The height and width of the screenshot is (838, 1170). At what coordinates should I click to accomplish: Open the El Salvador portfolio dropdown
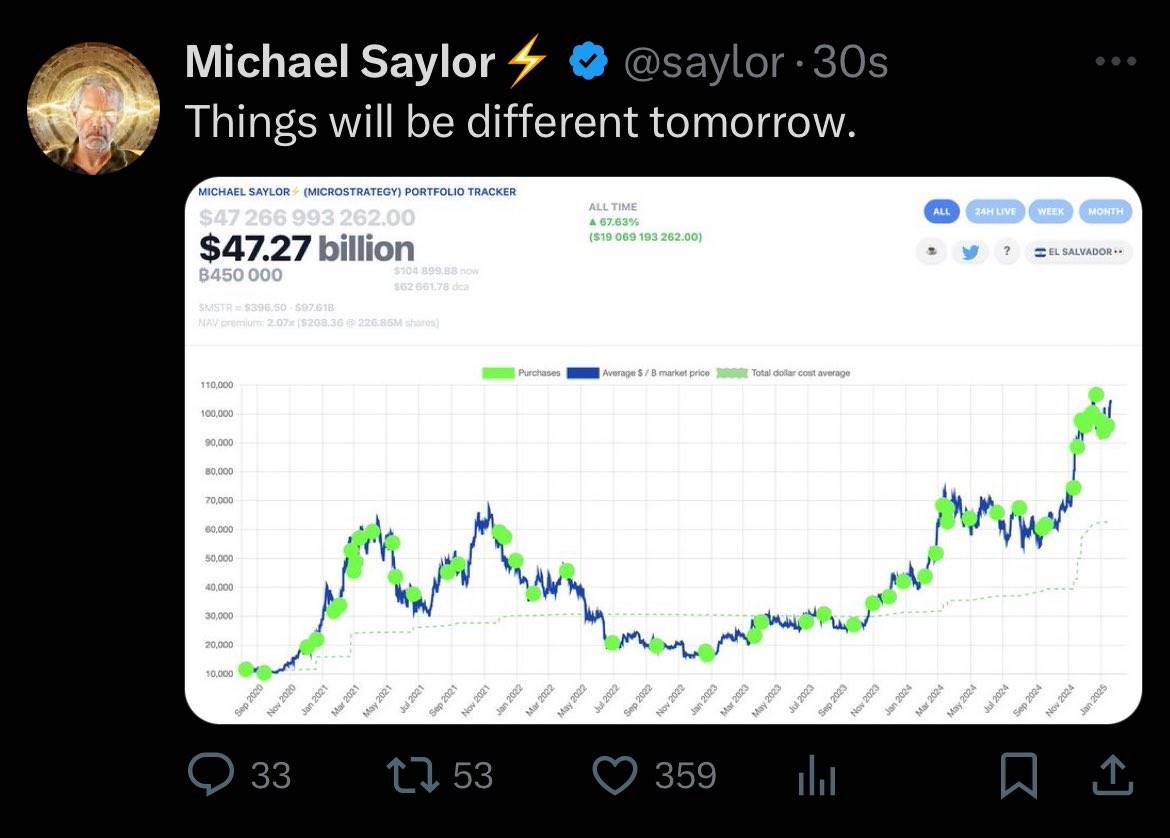pos(1079,252)
